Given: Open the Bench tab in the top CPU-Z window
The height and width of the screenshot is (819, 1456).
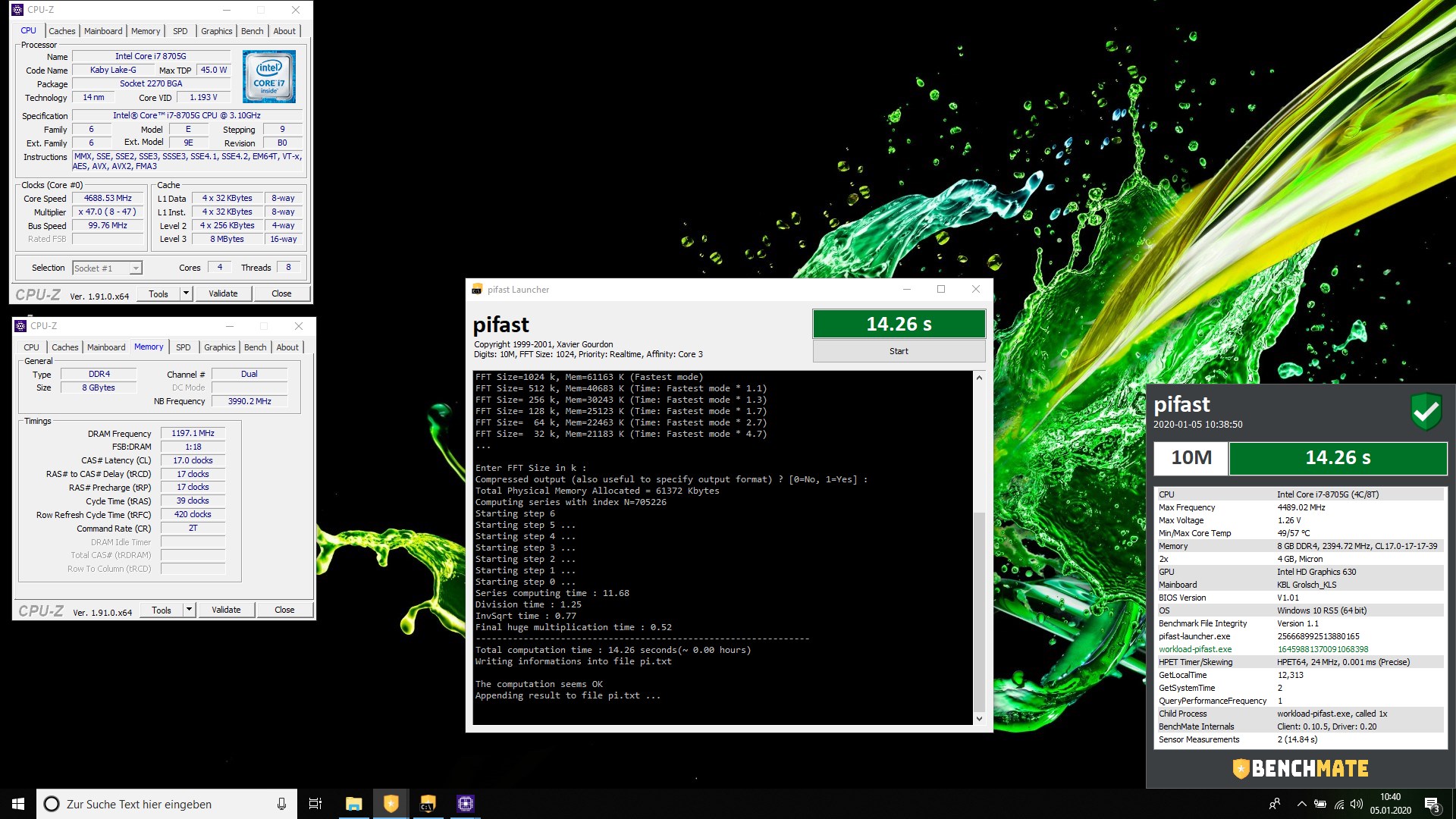Looking at the screenshot, I should tap(253, 31).
